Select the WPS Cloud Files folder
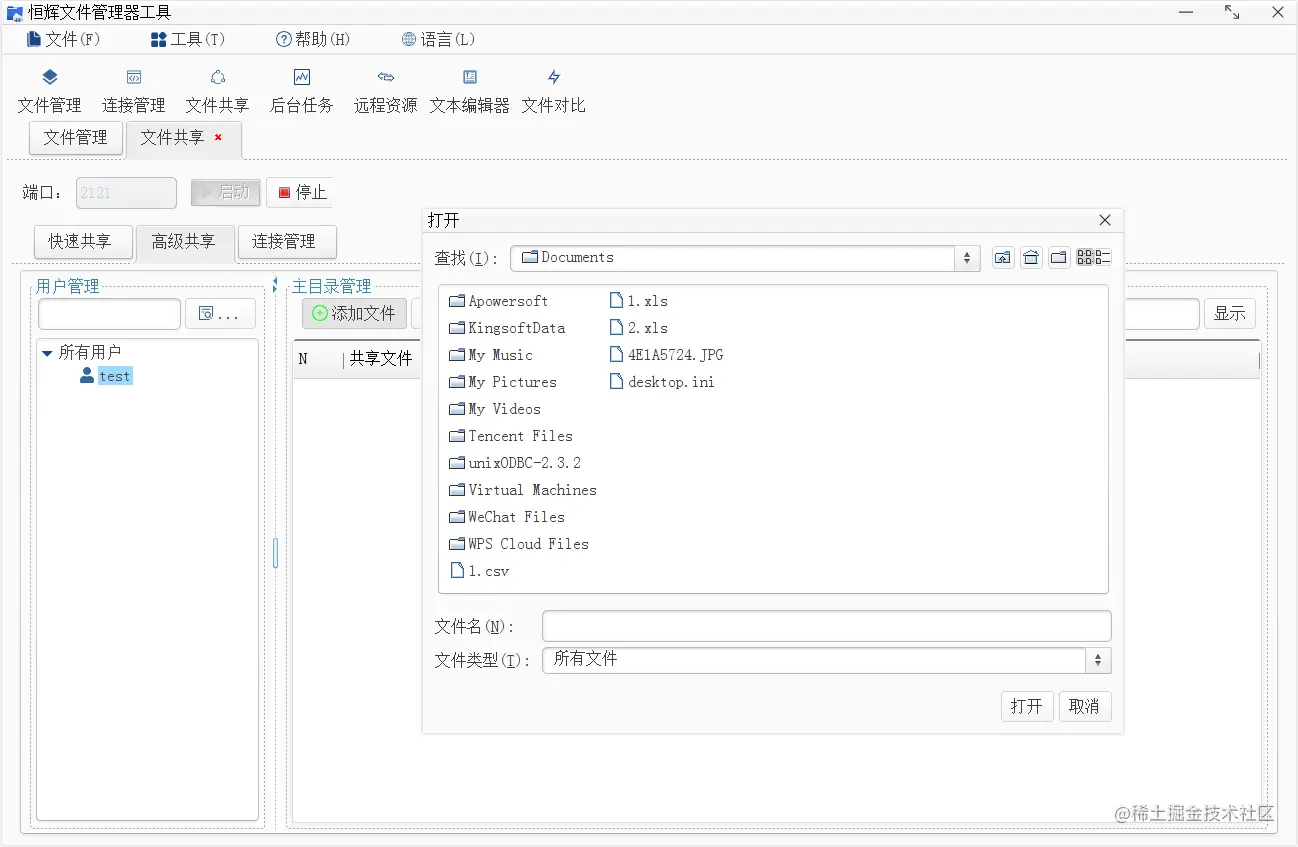This screenshot has width=1298, height=847. [519, 544]
